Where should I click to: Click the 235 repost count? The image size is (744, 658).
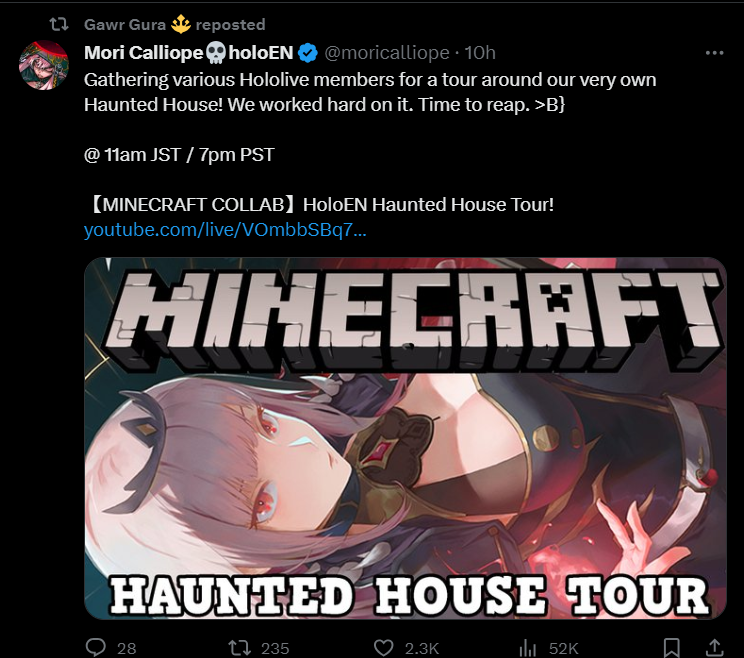[x=275, y=648]
